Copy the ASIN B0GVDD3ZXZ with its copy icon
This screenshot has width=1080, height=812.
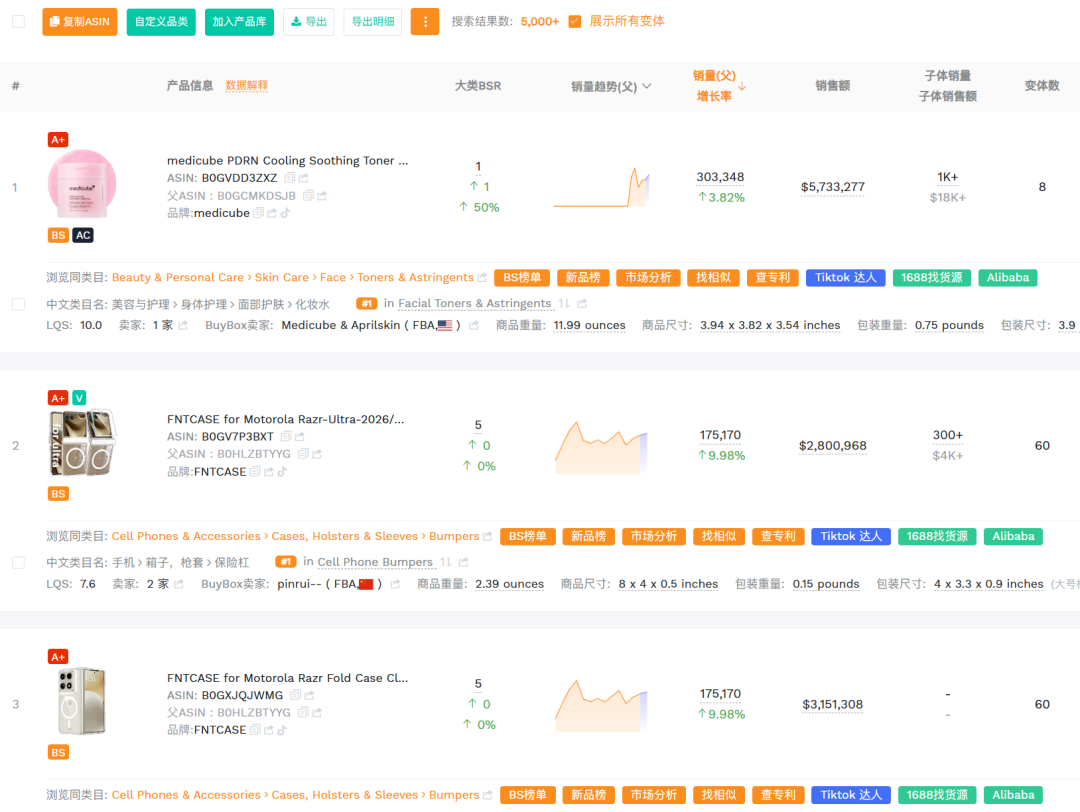click(x=290, y=178)
